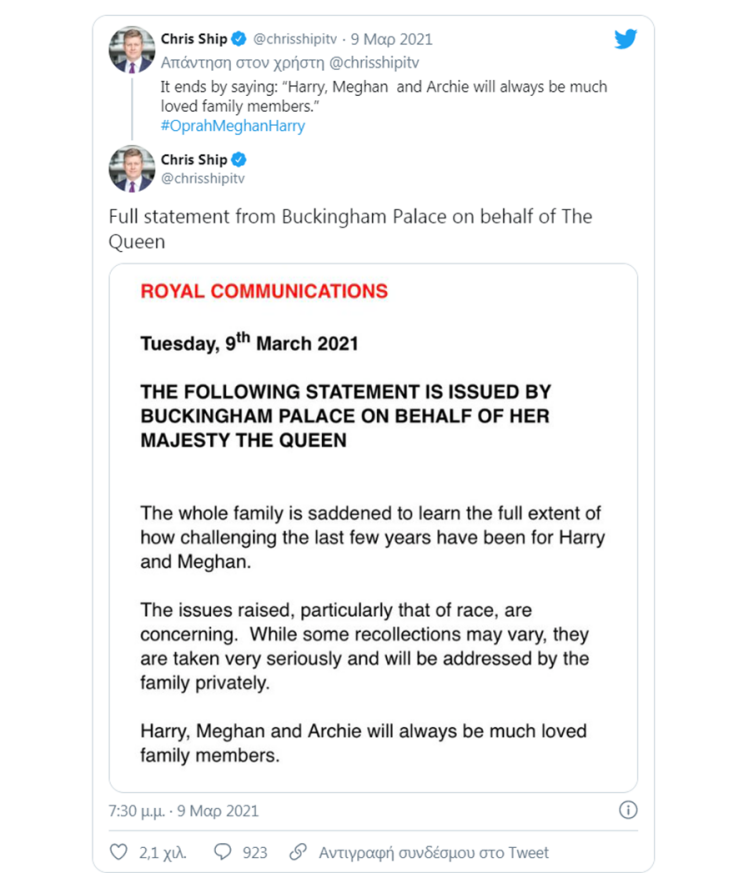
Task: Click the "Αντιγραφή συνδέσμου στο Tweet" text
Action: 433,852
